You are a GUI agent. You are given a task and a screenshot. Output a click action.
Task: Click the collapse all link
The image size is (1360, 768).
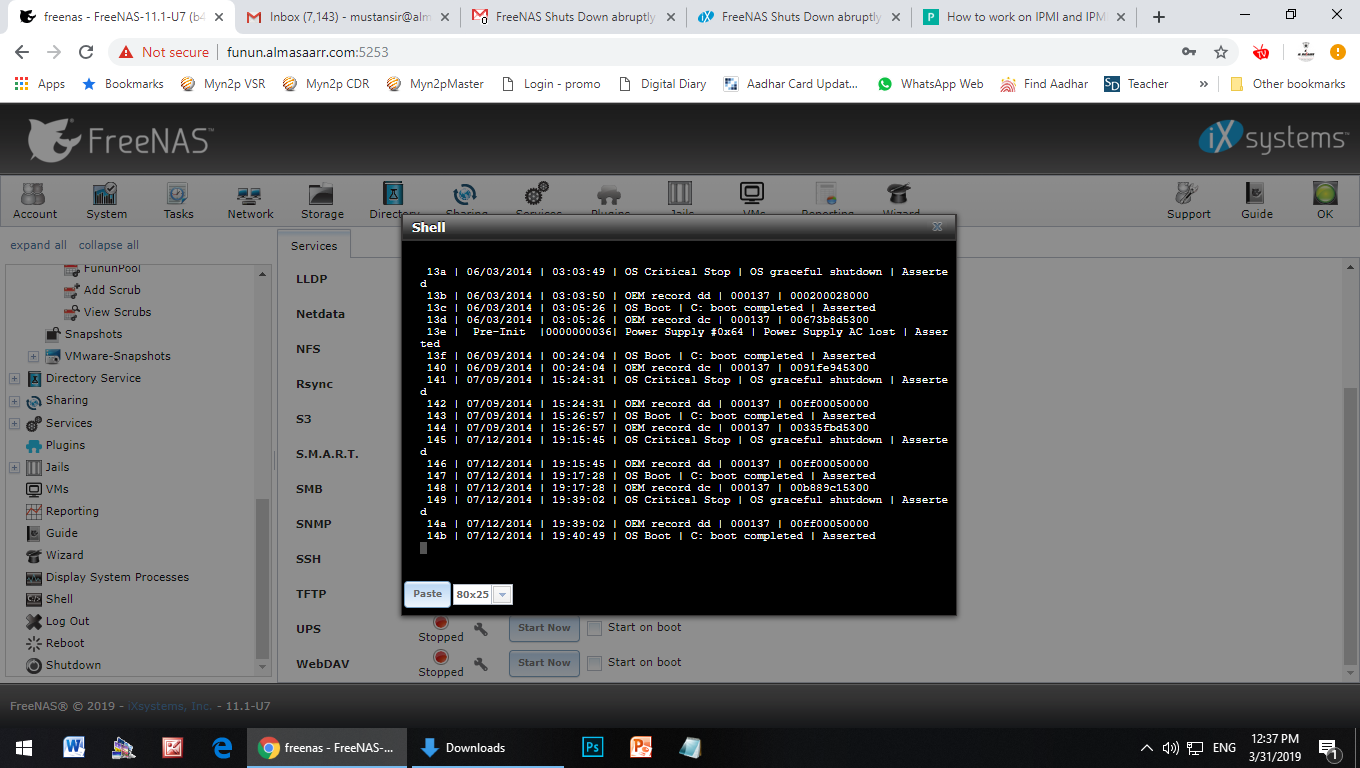(109, 245)
